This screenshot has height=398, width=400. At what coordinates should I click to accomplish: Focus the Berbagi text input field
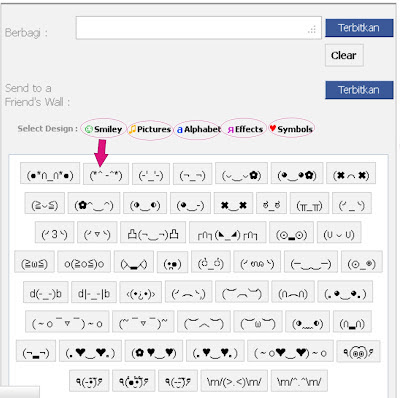199,28
